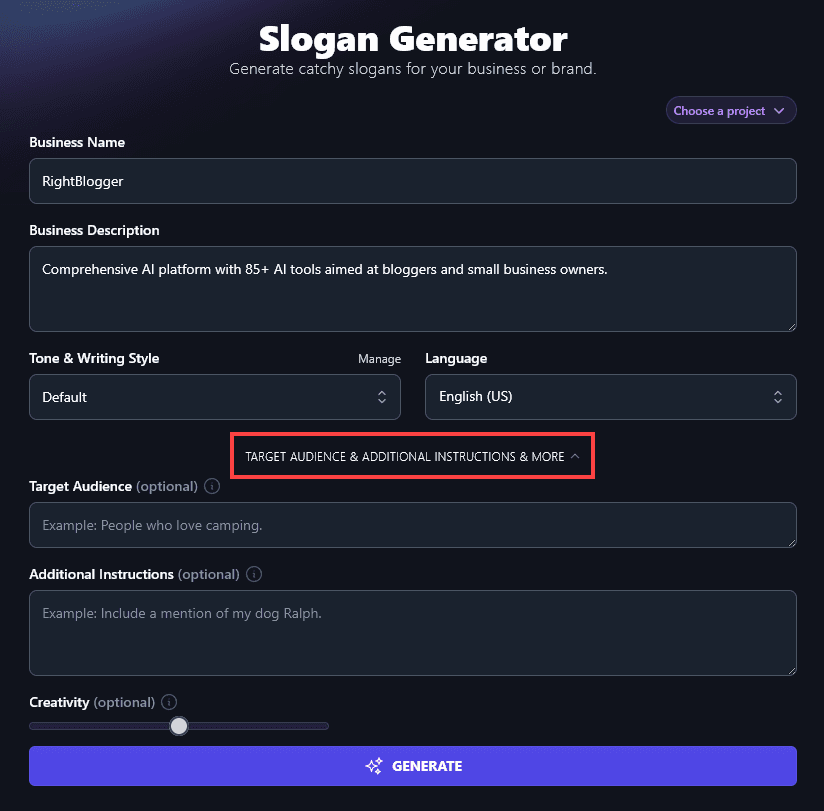
Task: Click the Additional Instructions info icon
Action: [253, 574]
